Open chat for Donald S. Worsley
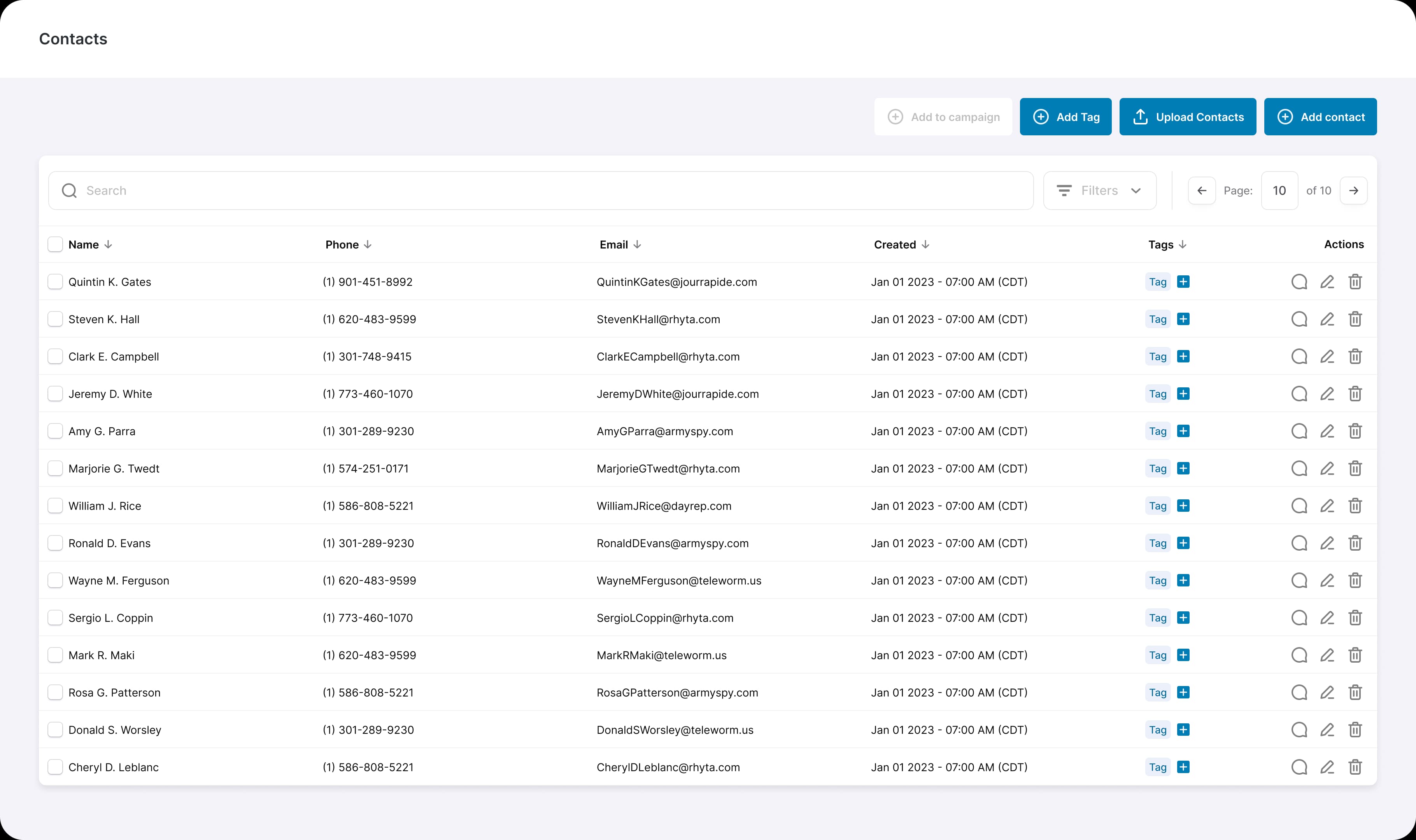 pyautogui.click(x=1299, y=730)
